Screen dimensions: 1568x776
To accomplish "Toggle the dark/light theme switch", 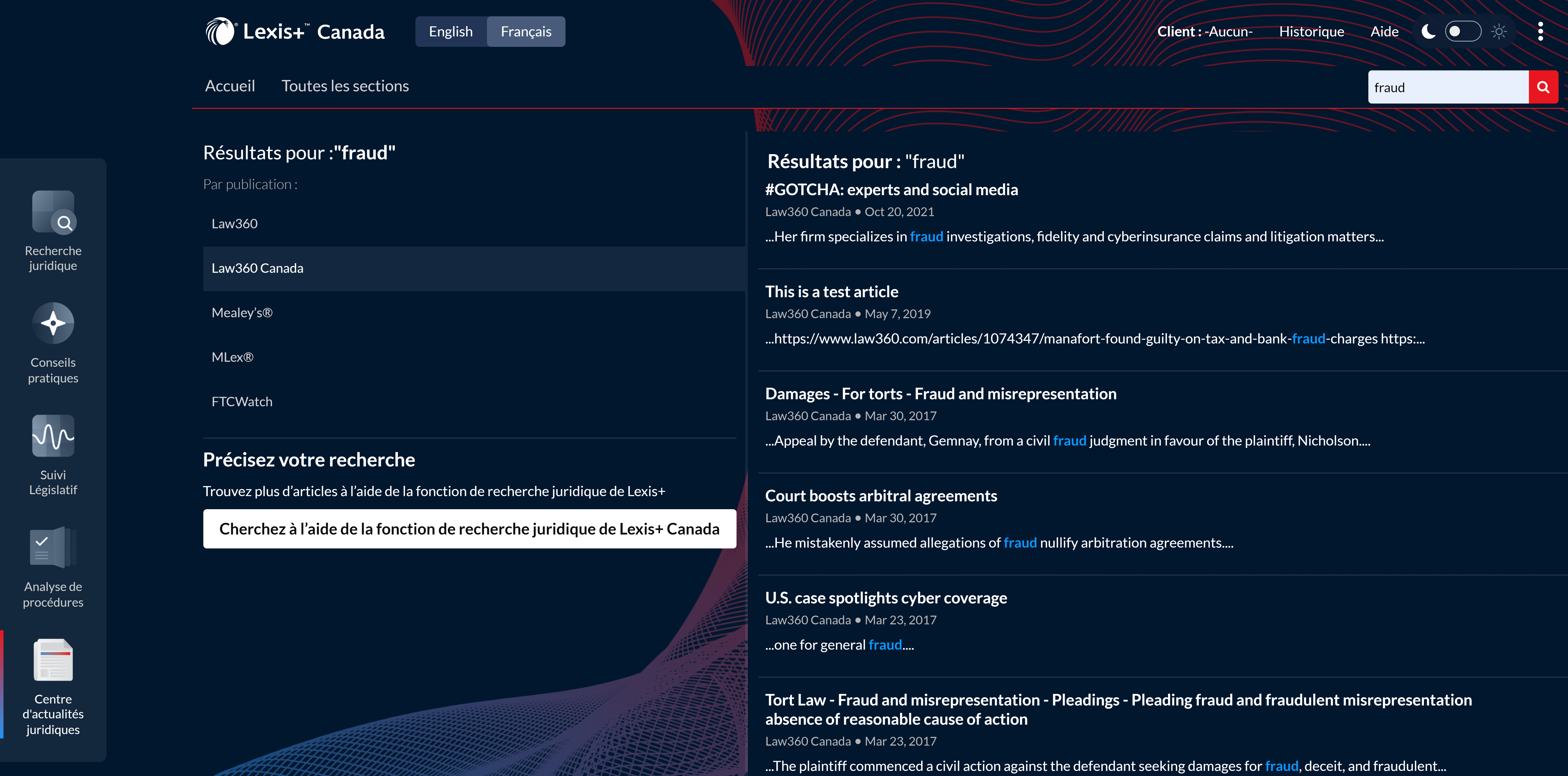I will (x=1463, y=32).
